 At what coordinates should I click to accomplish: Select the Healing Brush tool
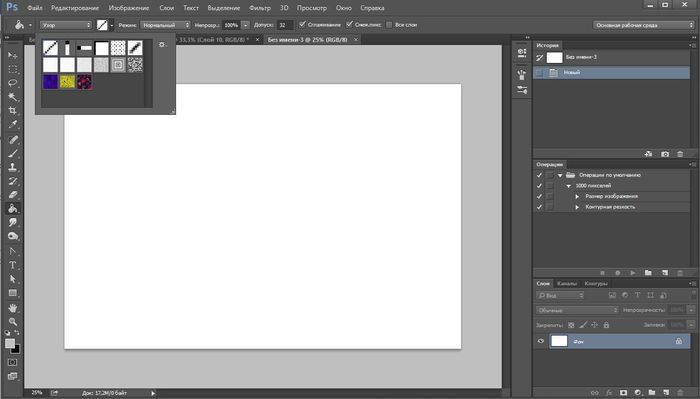coord(12,140)
